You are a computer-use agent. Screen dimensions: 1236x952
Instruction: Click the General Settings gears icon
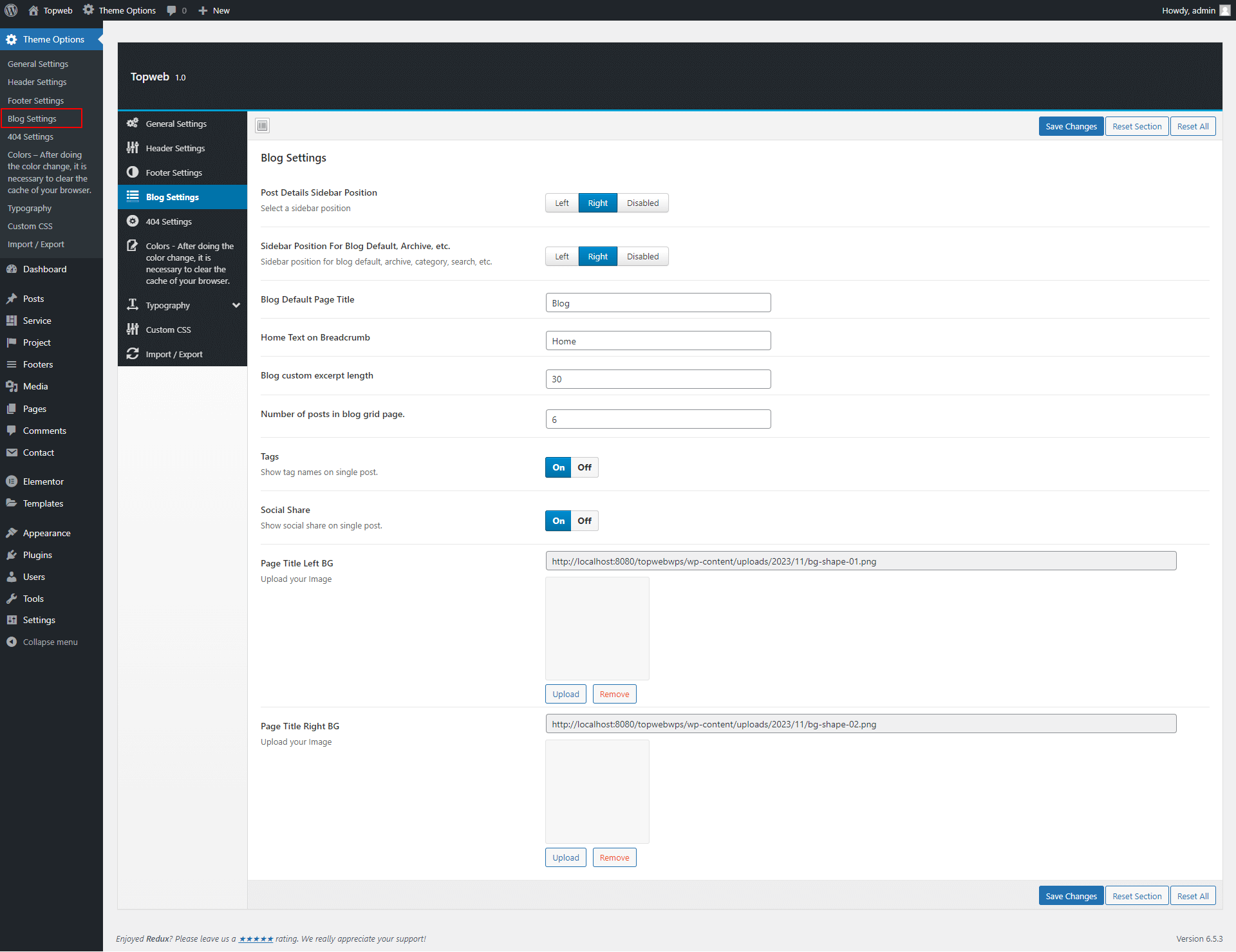coord(133,123)
